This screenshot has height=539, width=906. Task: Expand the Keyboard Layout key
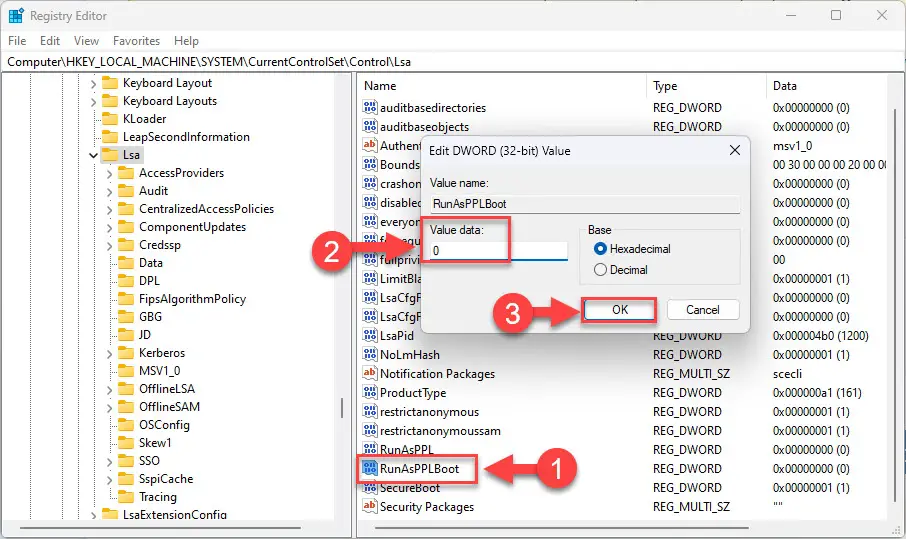click(x=93, y=84)
